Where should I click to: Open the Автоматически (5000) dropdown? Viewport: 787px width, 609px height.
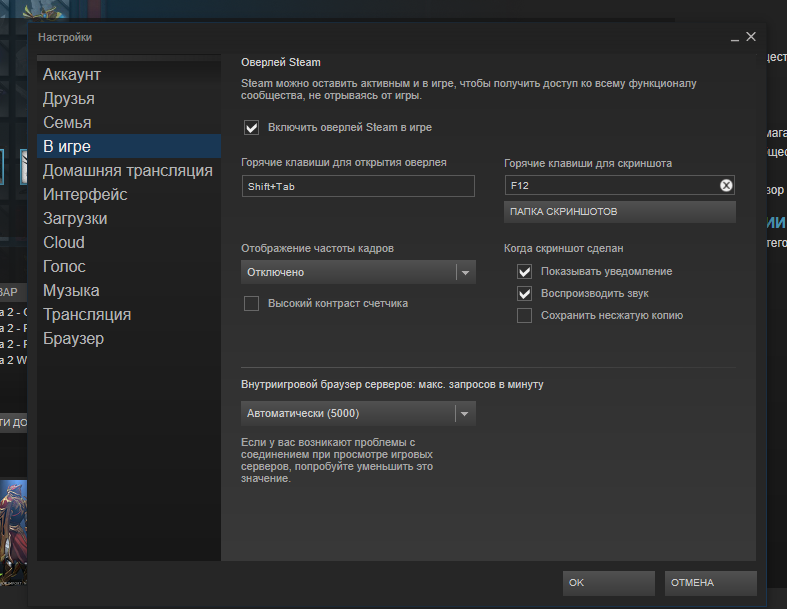358,414
